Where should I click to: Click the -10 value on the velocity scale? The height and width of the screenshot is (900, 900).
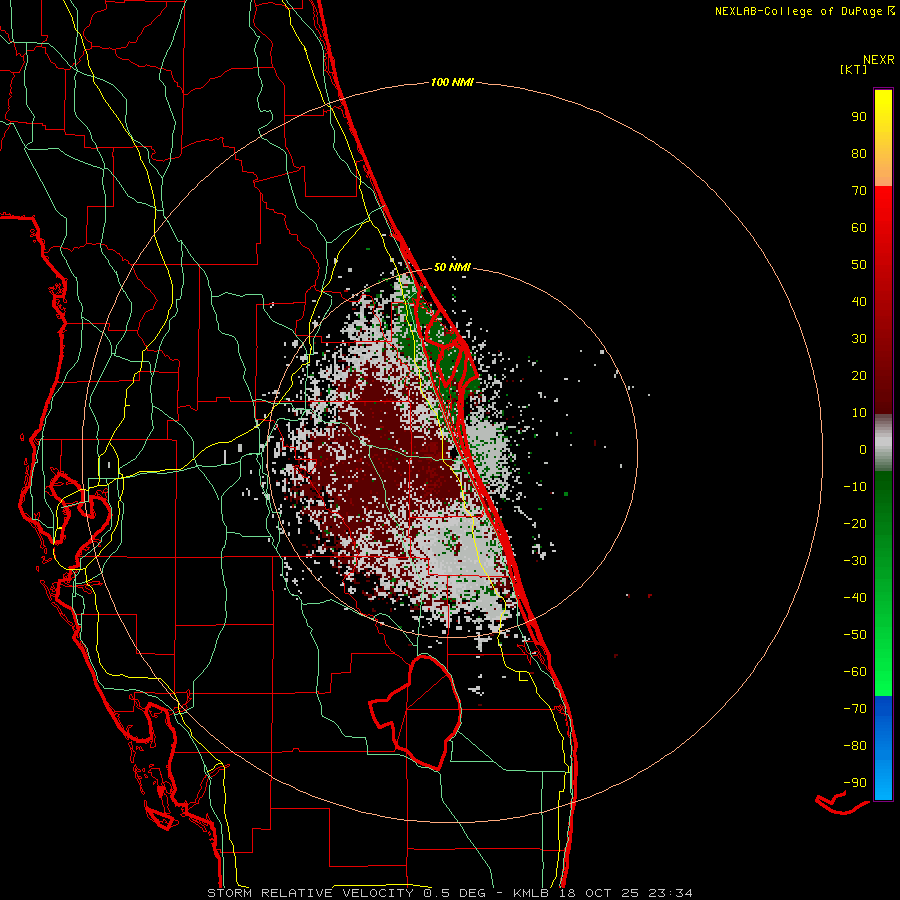(855, 487)
